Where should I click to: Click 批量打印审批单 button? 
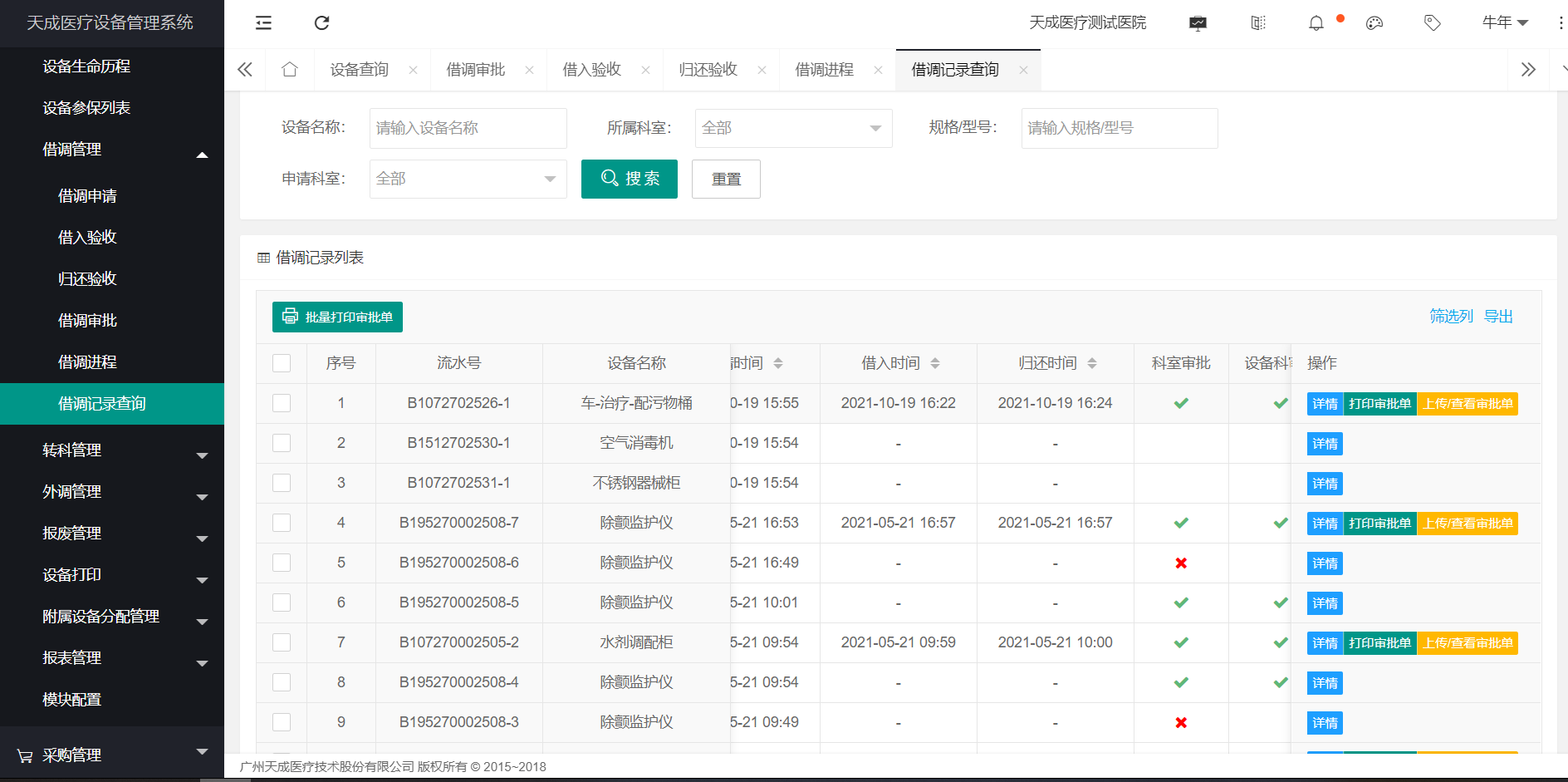(337, 317)
